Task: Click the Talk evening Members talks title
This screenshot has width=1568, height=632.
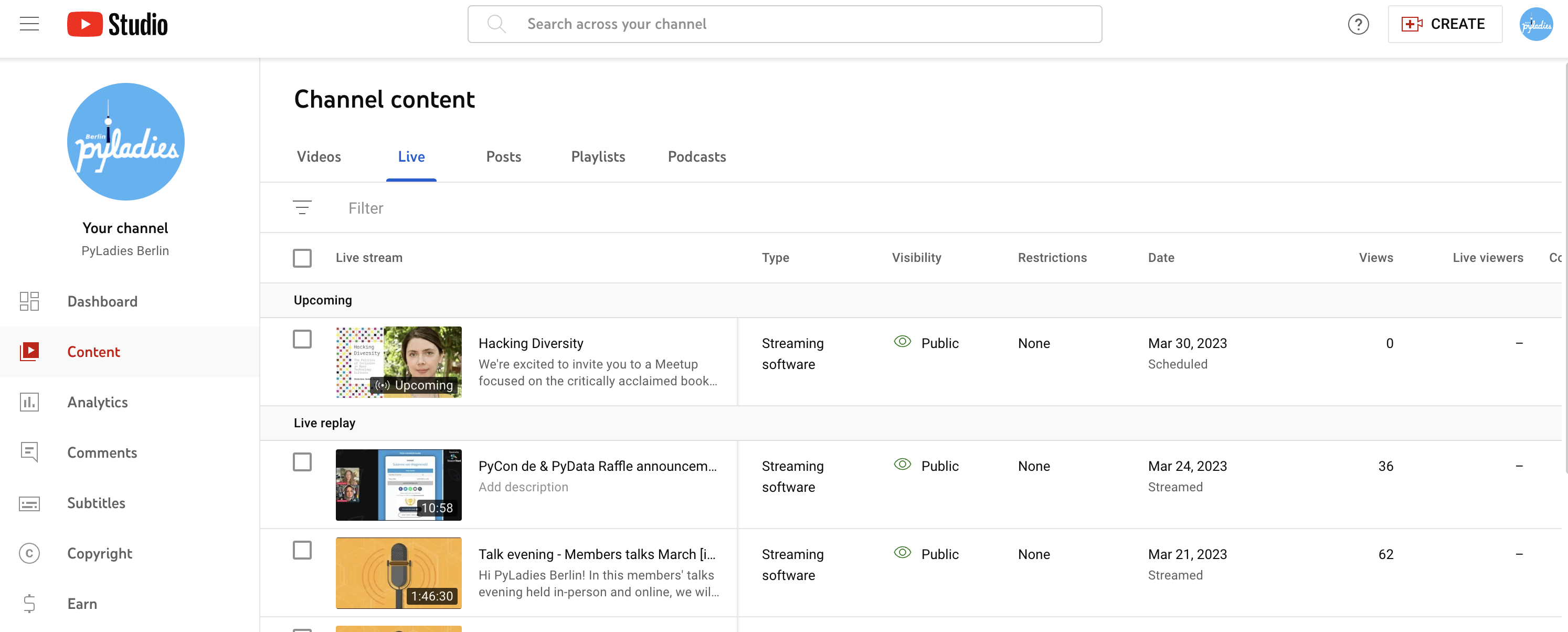Action: [597, 555]
